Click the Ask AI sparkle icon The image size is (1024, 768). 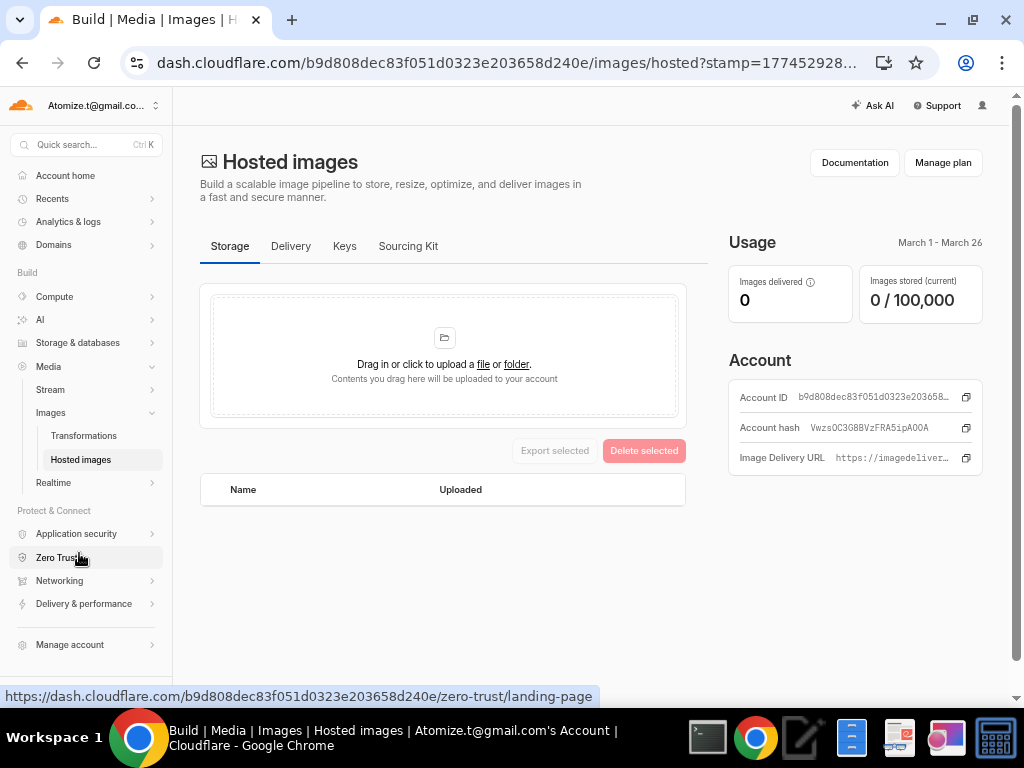(855, 105)
